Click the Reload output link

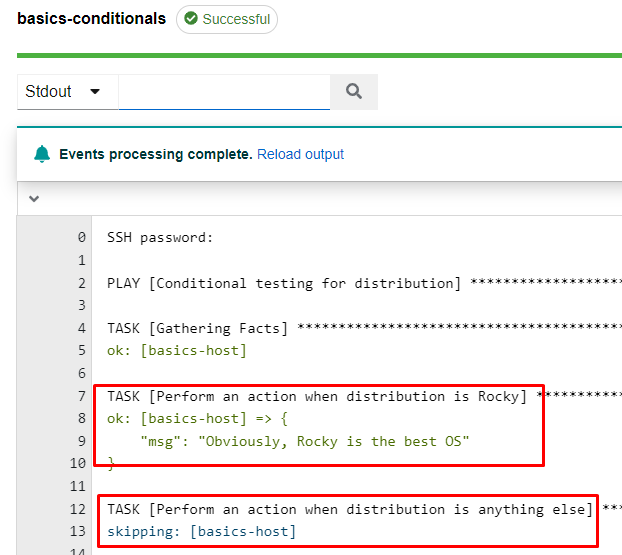coord(300,154)
